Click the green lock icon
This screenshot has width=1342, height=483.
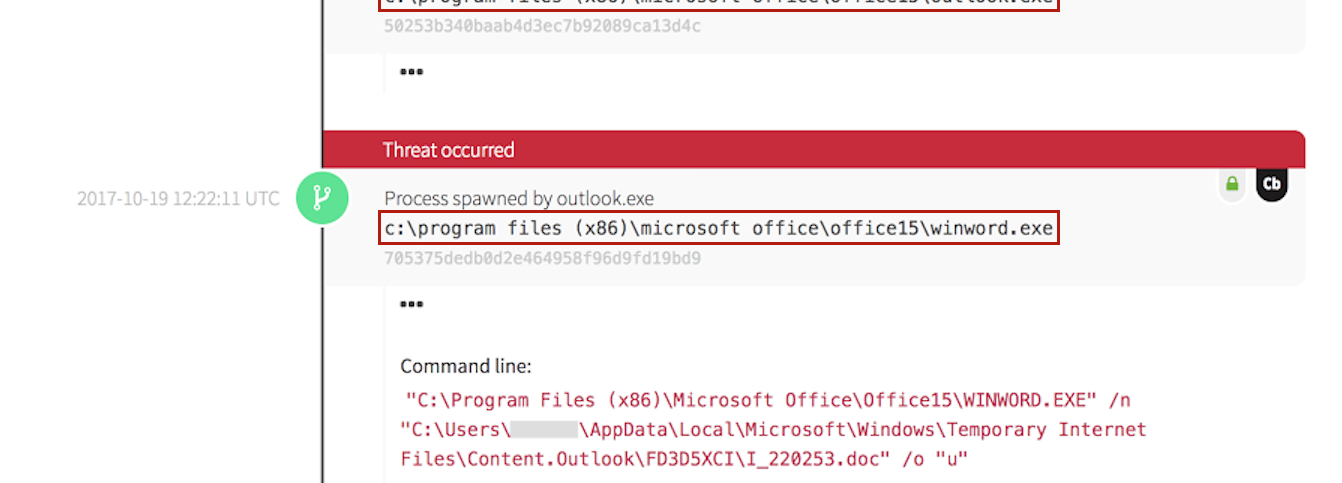pos(1232,184)
